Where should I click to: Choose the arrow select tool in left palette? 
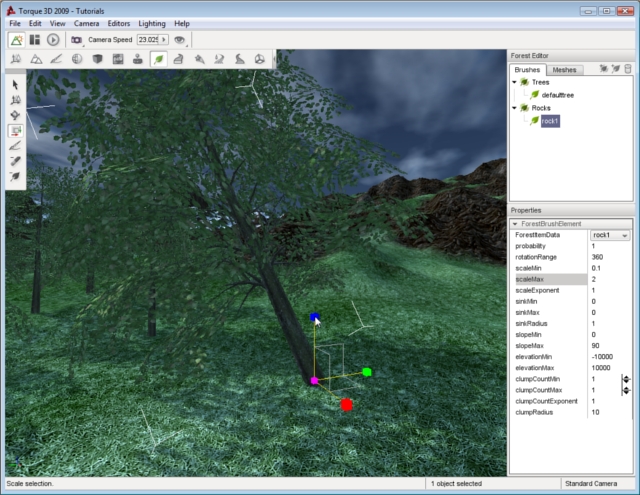click(x=16, y=84)
